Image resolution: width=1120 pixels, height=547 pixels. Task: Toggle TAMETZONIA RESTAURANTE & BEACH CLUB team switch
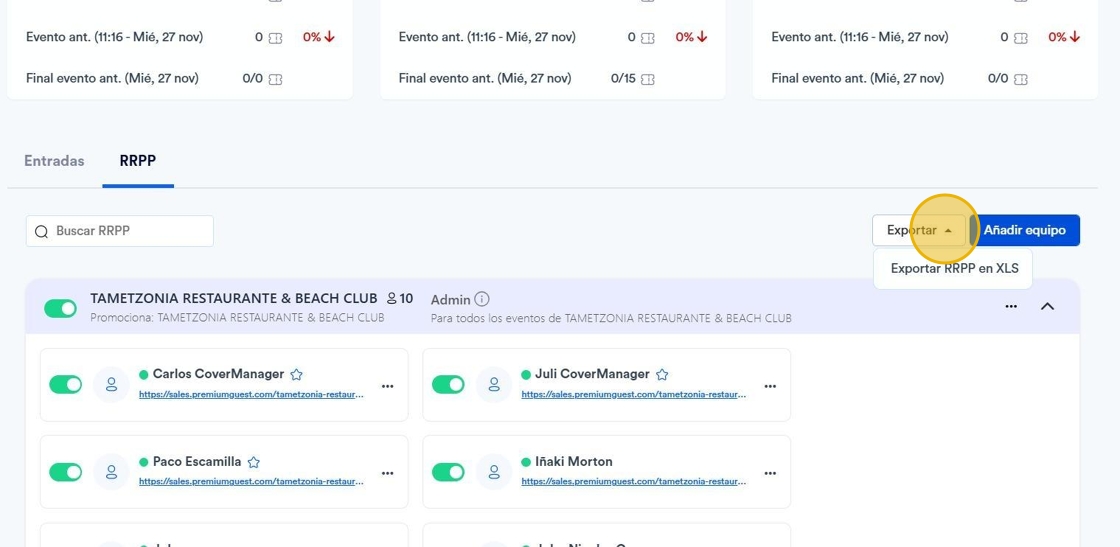click(x=60, y=308)
